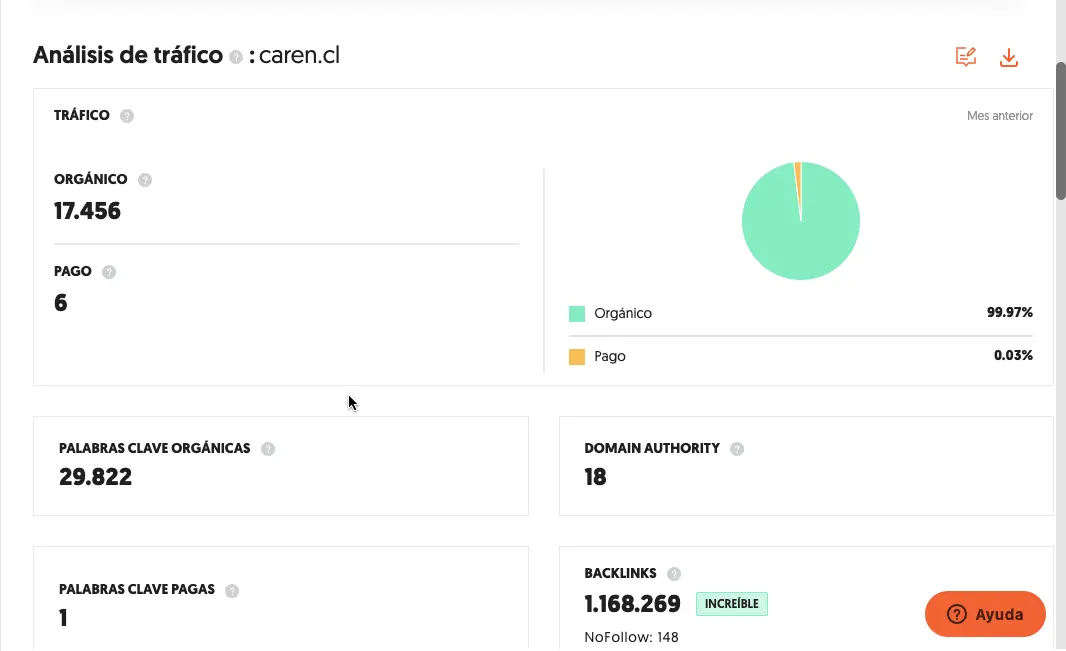Click the green Orgánico legend swatch
This screenshot has width=1066, height=651.
pos(577,314)
